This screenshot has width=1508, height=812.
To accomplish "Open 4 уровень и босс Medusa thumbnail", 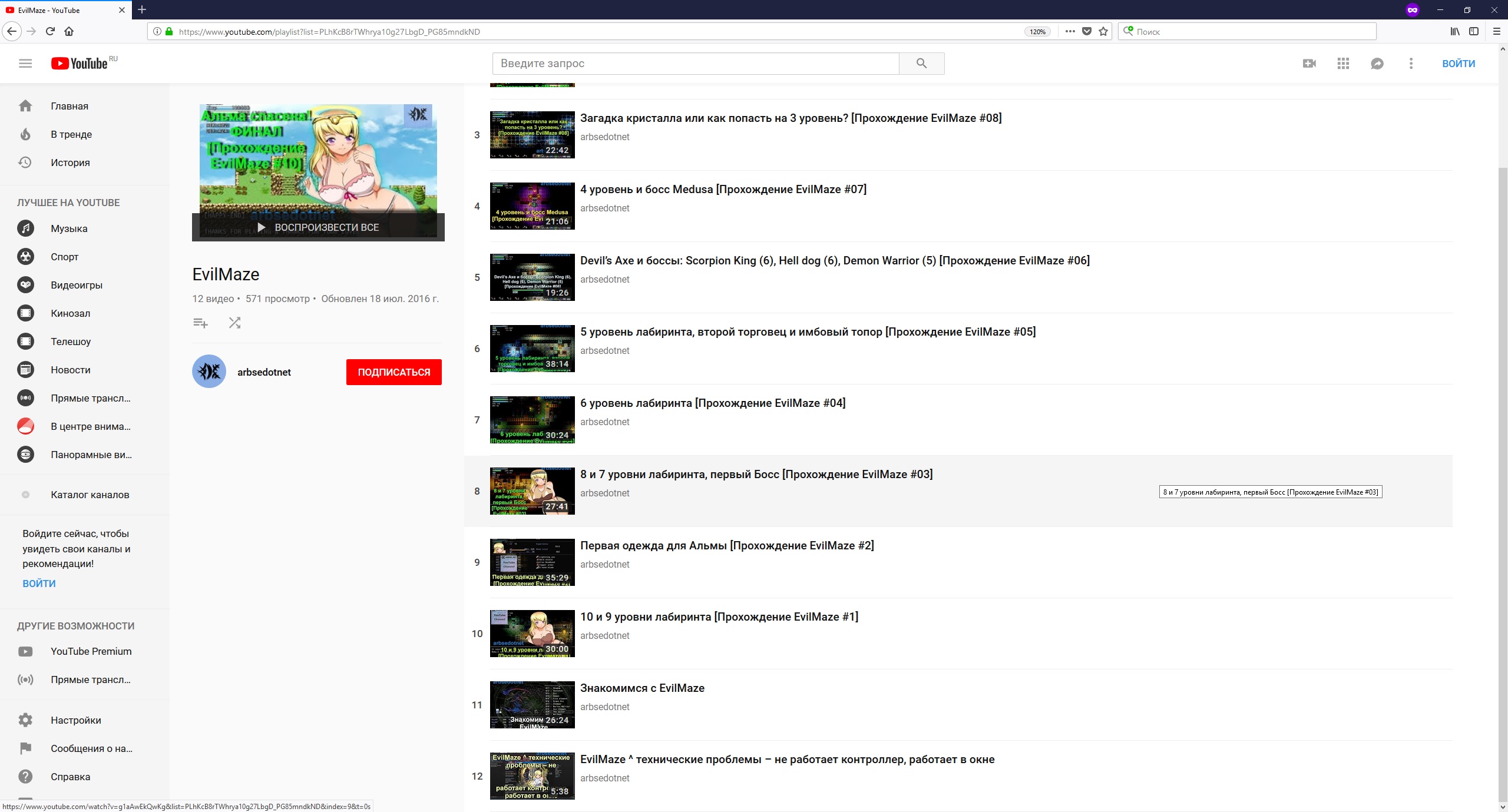I will [533, 206].
